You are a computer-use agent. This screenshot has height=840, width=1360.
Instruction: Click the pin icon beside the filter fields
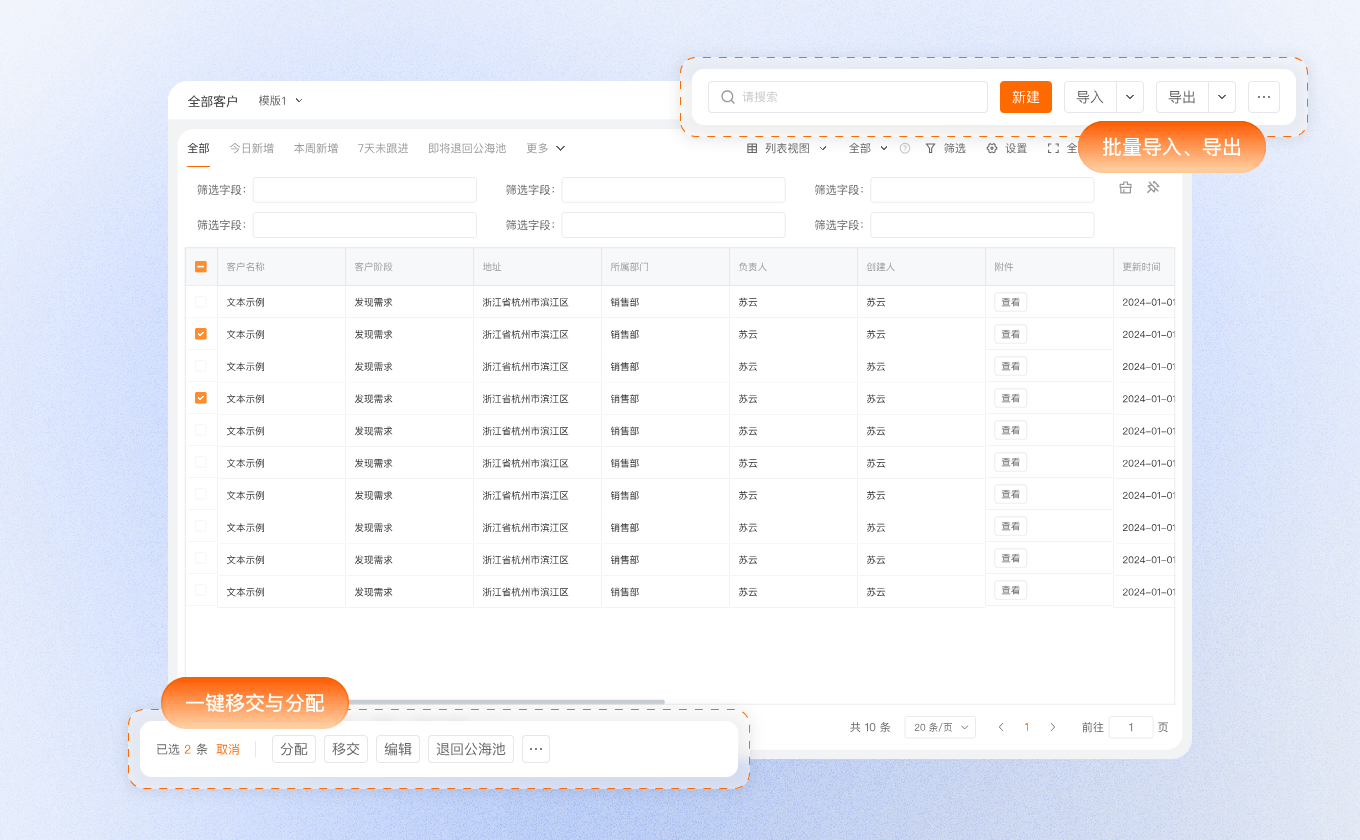coord(1153,187)
